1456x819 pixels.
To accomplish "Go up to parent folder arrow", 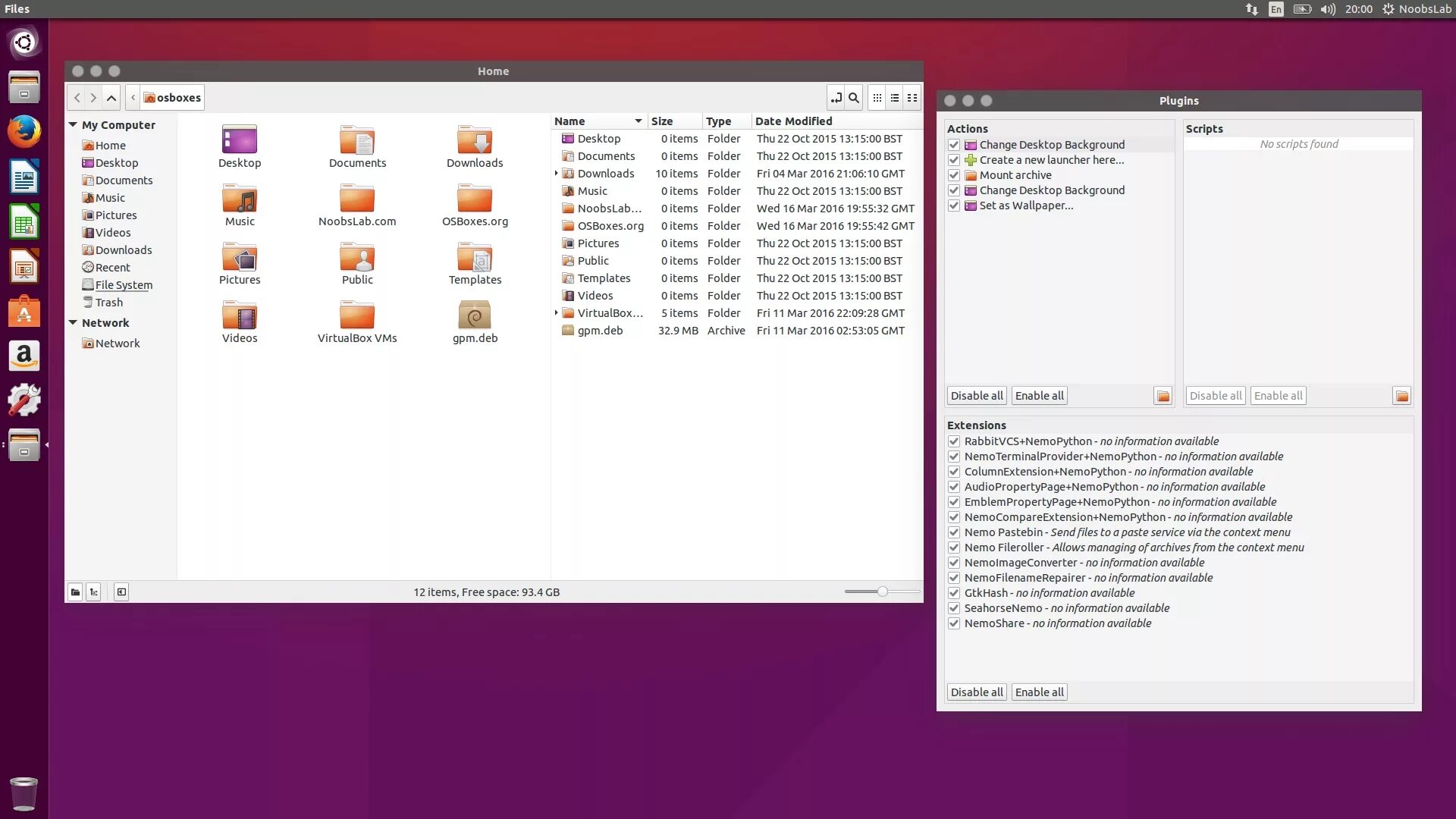I will tap(111, 98).
